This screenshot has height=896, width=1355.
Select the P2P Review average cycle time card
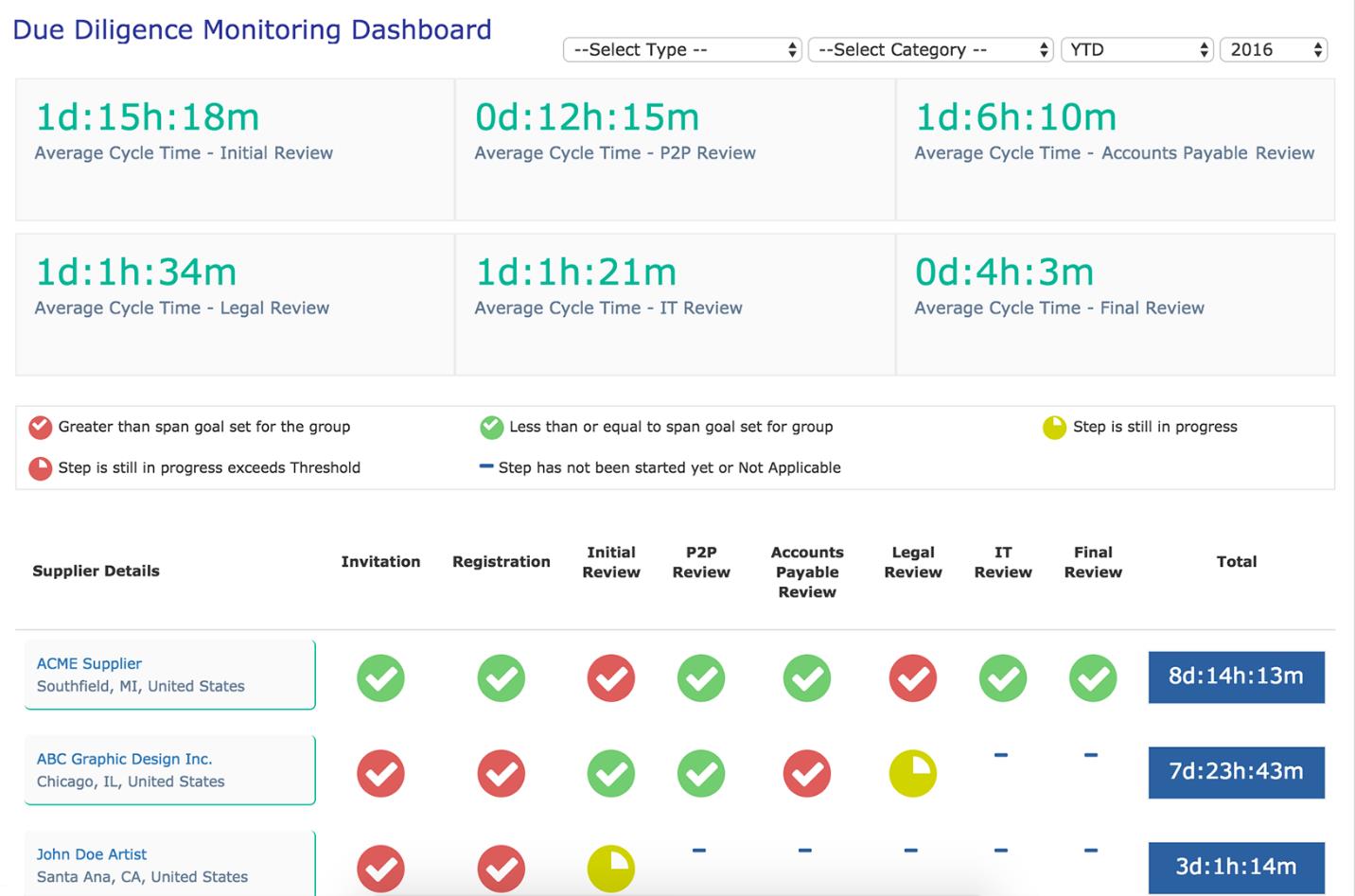pyautogui.click(x=676, y=149)
